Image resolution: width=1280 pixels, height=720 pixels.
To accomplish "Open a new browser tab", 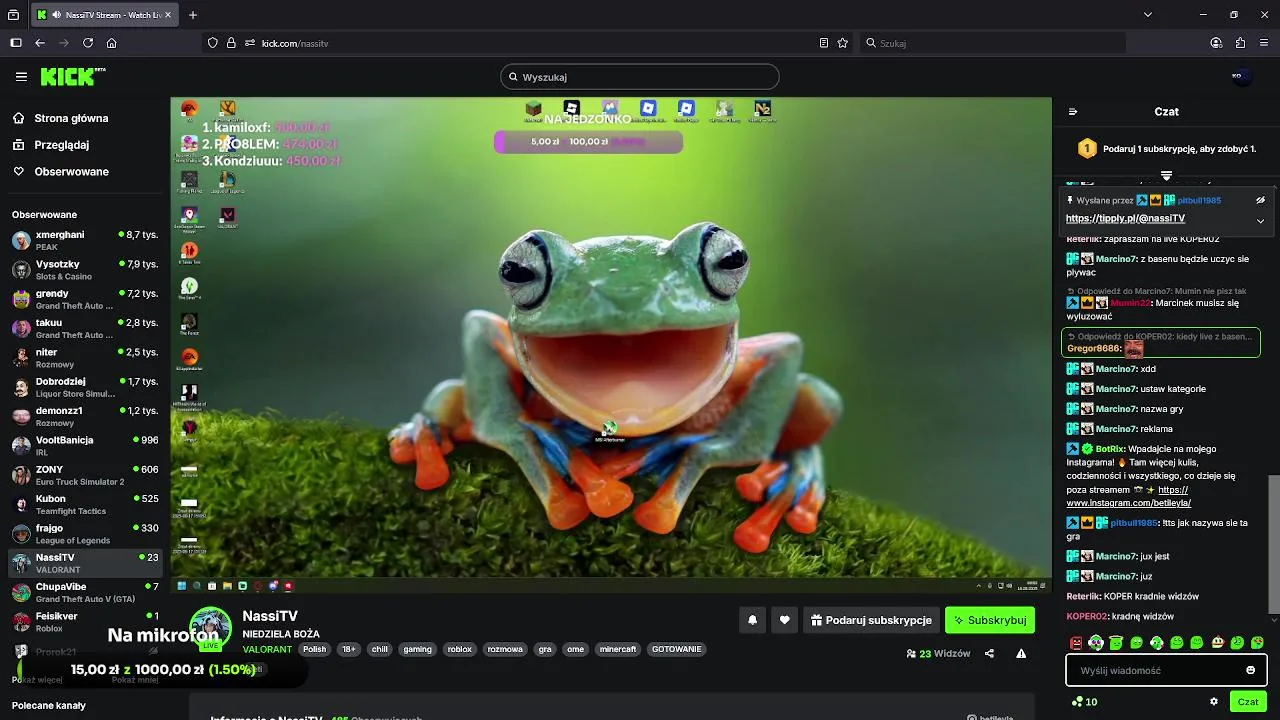I will tap(193, 15).
